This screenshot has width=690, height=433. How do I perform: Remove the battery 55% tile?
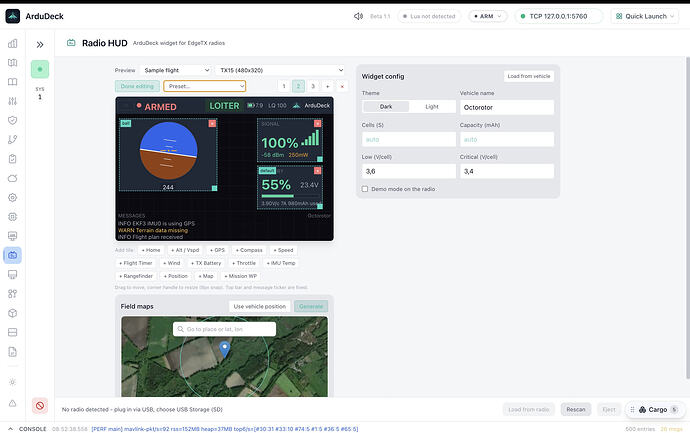[x=317, y=170]
